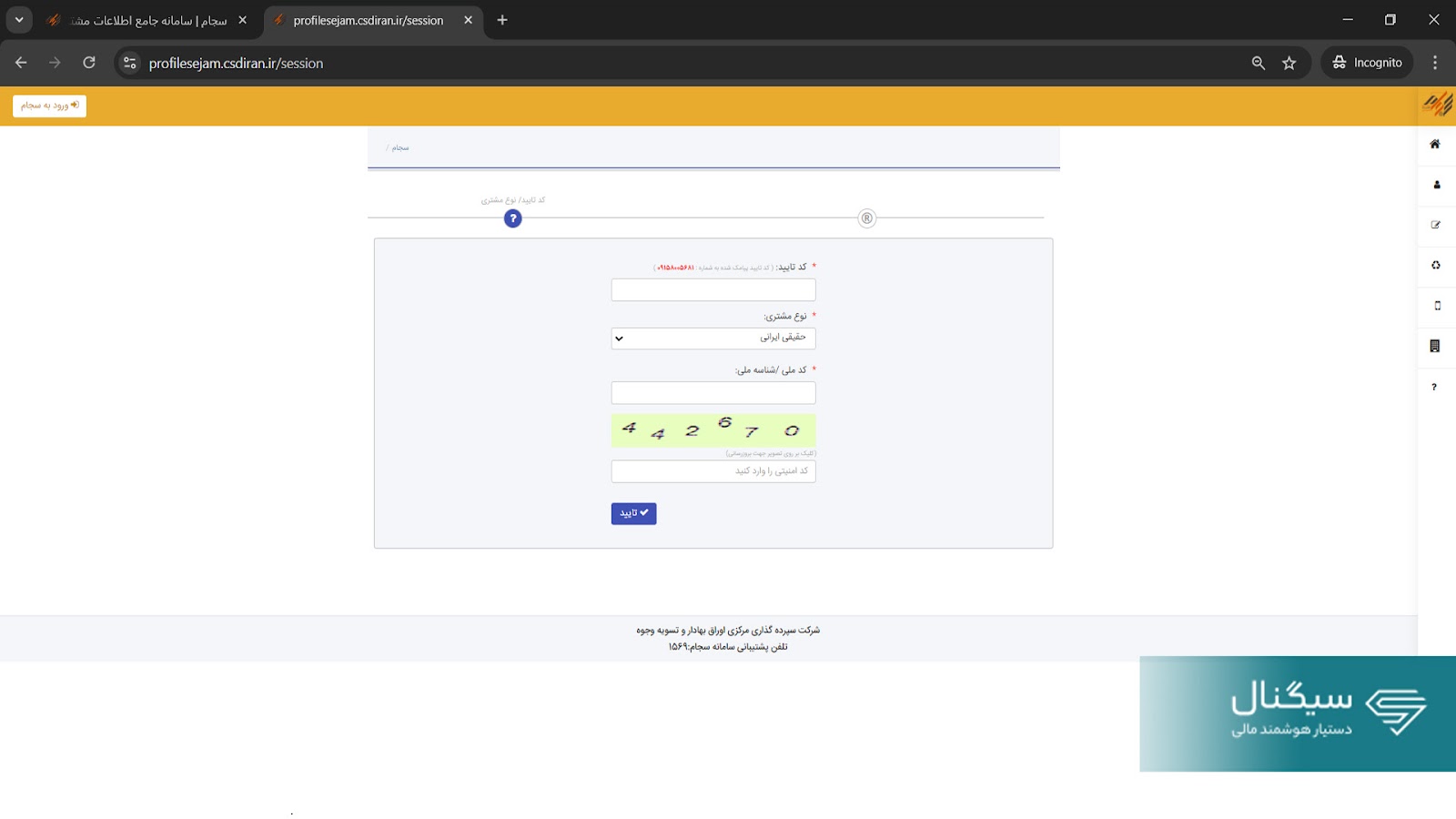Open the question mark help icon in the sidebar
The height and width of the screenshot is (819, 1456).
click(x=1434, y=387)
